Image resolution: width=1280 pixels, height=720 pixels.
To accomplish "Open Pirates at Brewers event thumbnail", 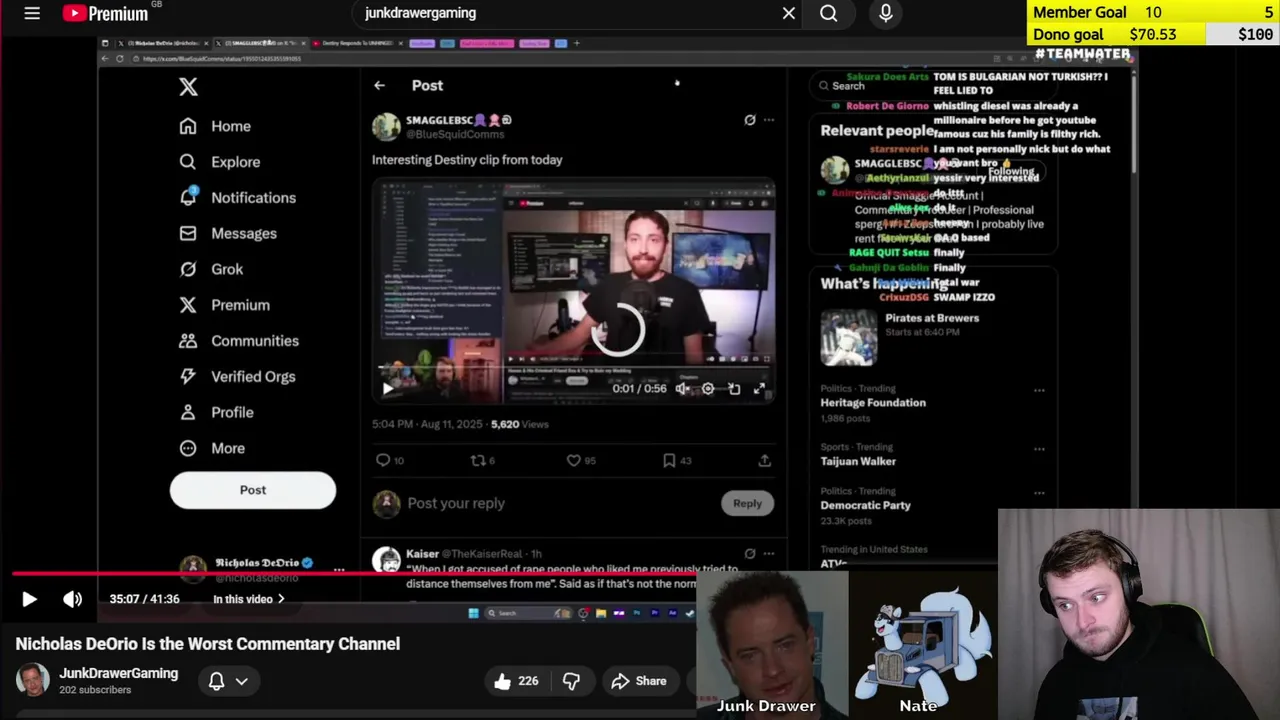I will [849, 338].
